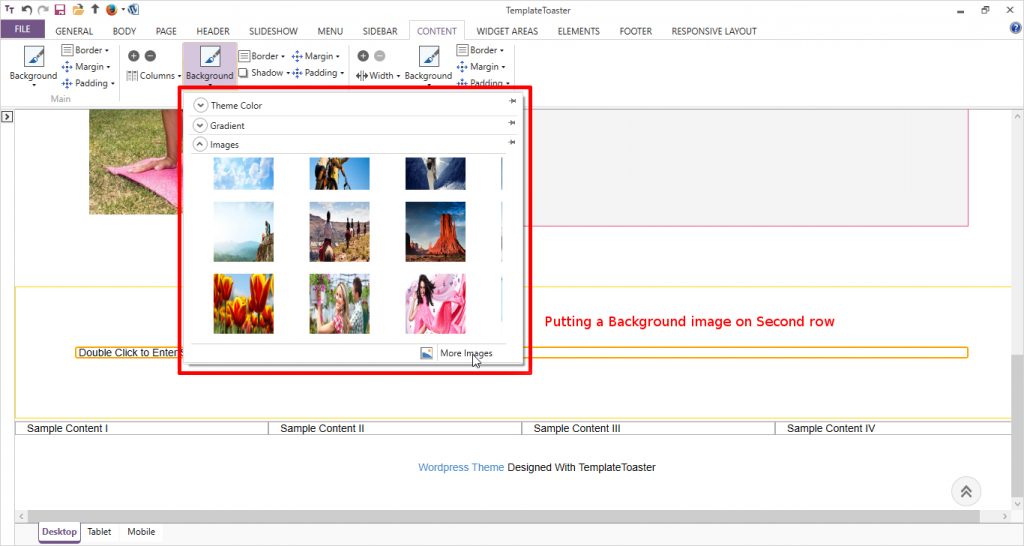Expand the Gradient section

(200, 125)
